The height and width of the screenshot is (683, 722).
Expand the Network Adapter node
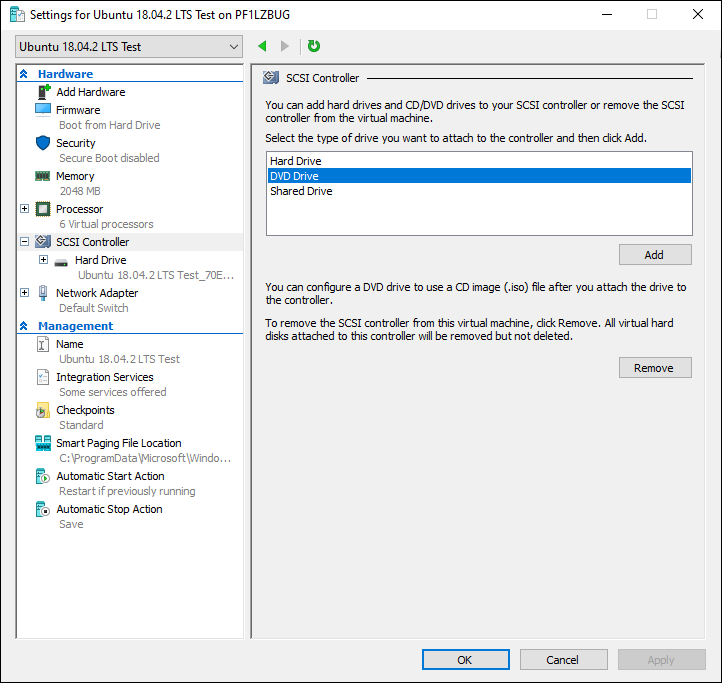coord(25,293)
